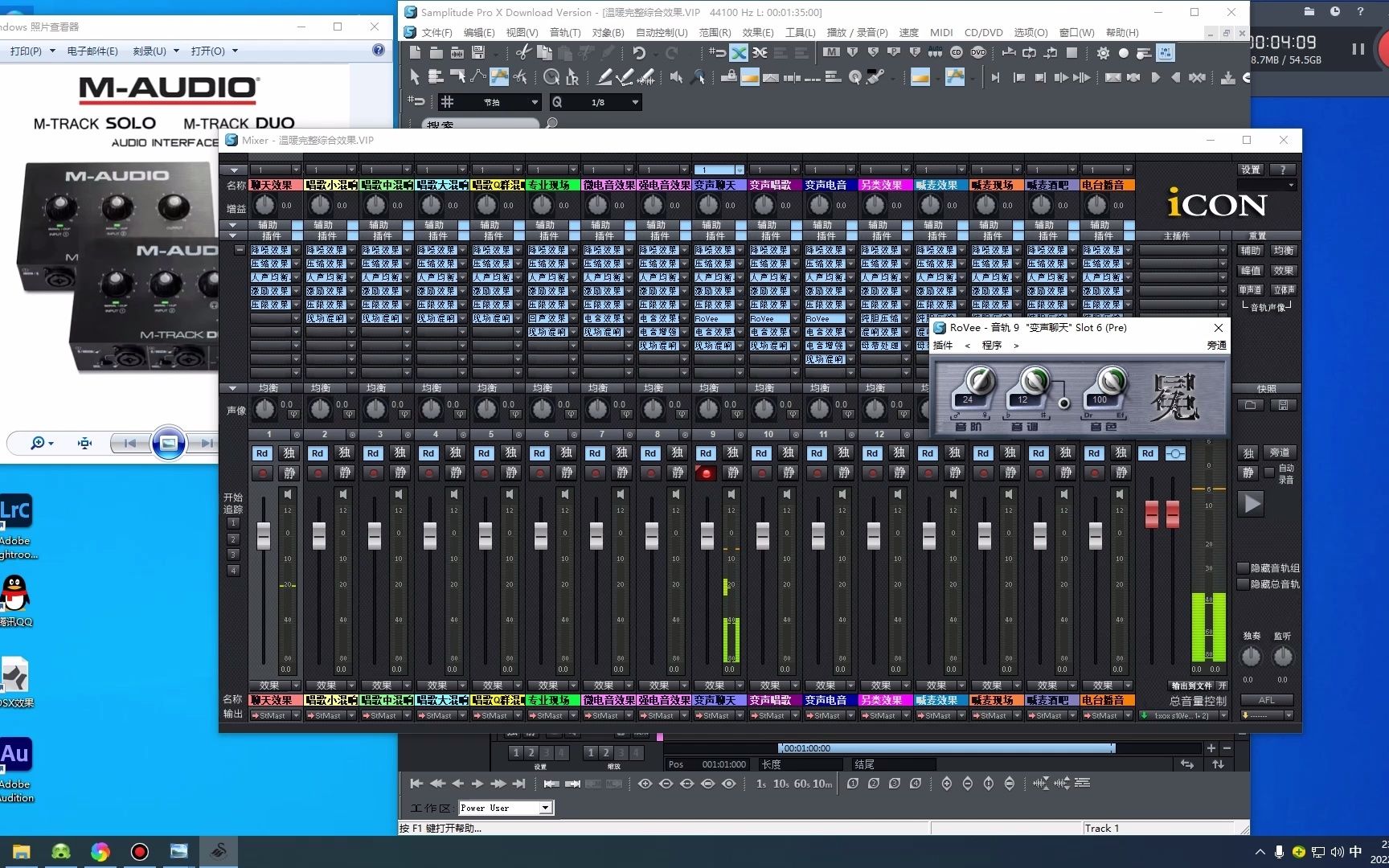Toggle 自动录音 checkbox in mixer
Image resolution: width=1389 pixels, height=868 pixels.
1269,473
